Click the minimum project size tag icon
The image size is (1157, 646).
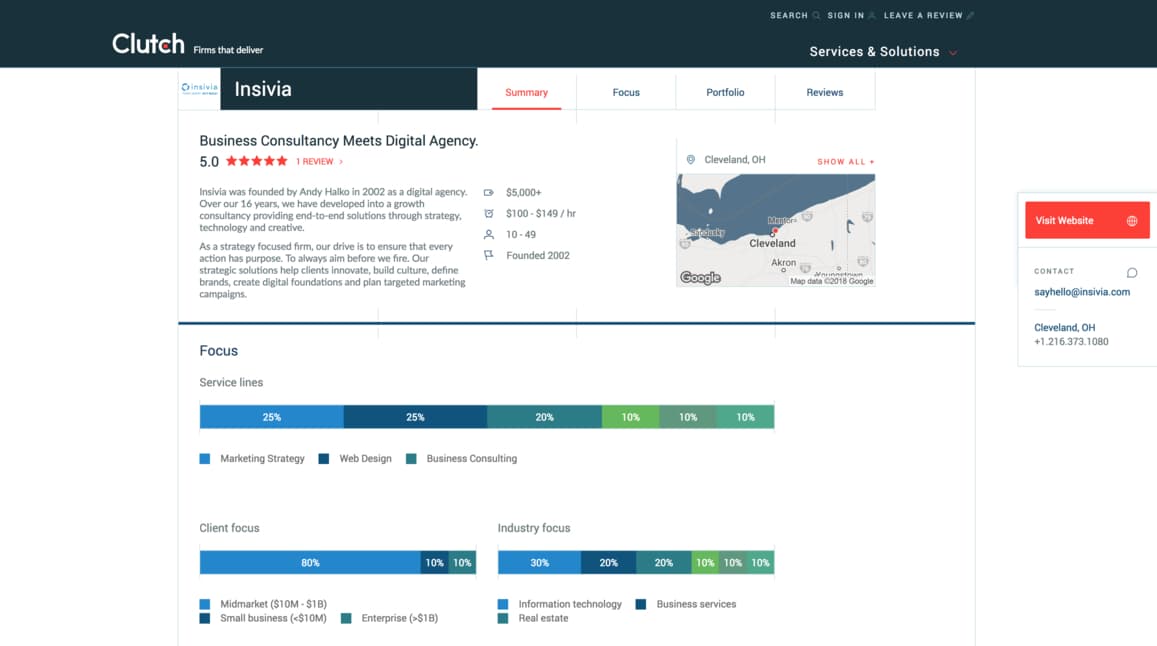tap(488, 193)
